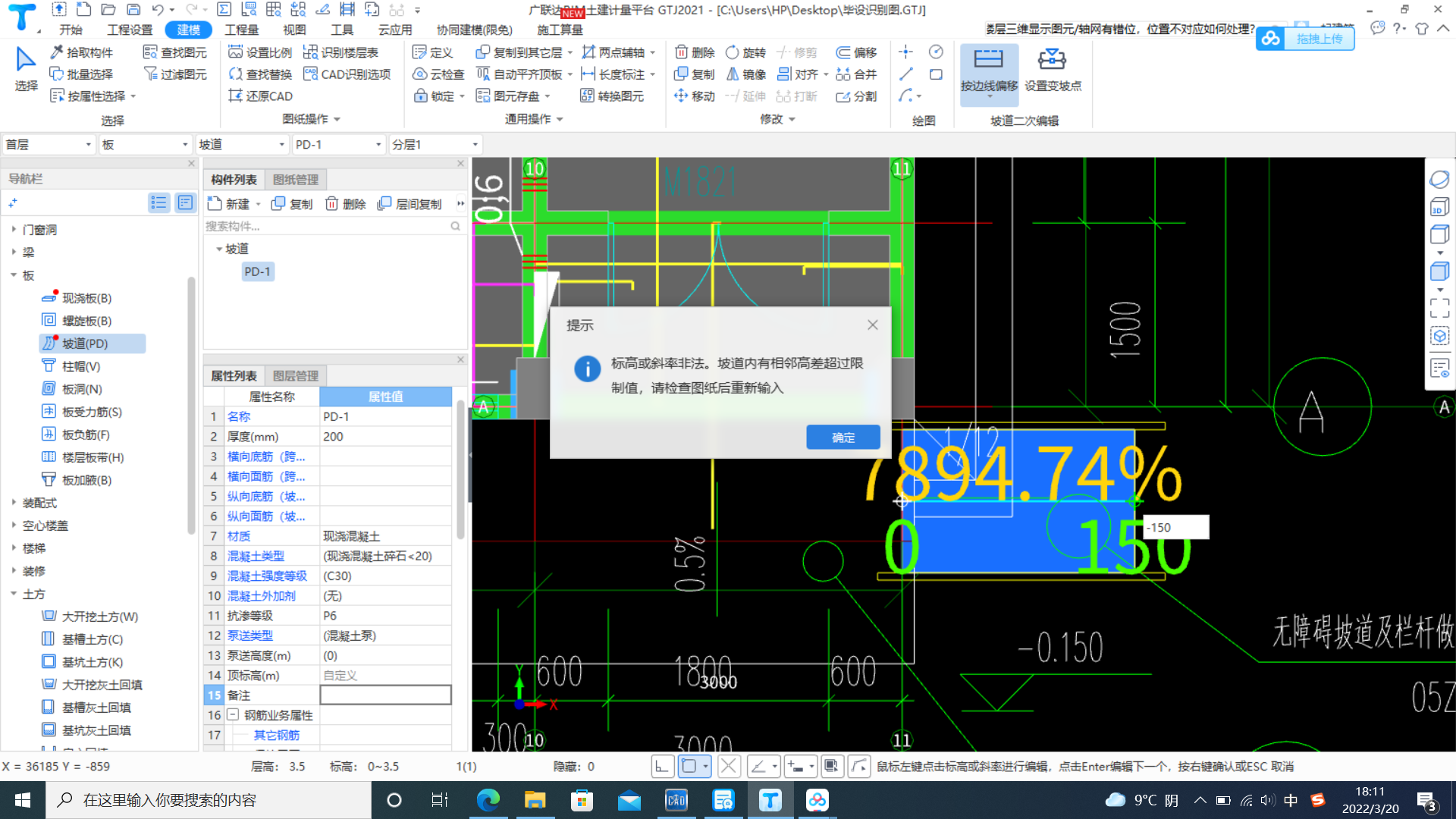Select the 镜像 mirror tool
1456x819 pixels.
pyautogui.click(x=746, y=74)
